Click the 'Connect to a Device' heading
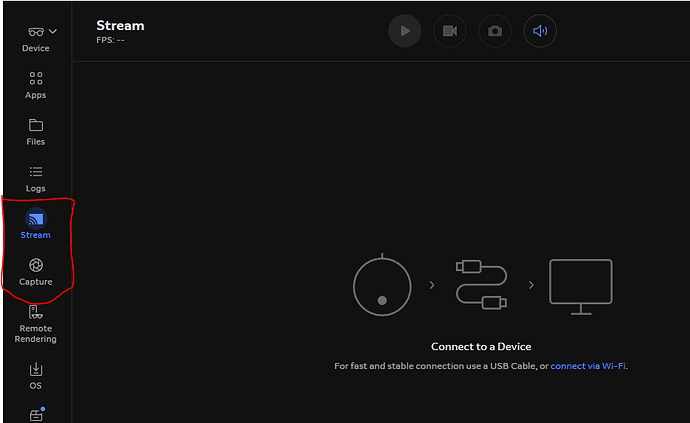Screen dimensions: 690x423 pyautogui.click(x=481, y=347)
